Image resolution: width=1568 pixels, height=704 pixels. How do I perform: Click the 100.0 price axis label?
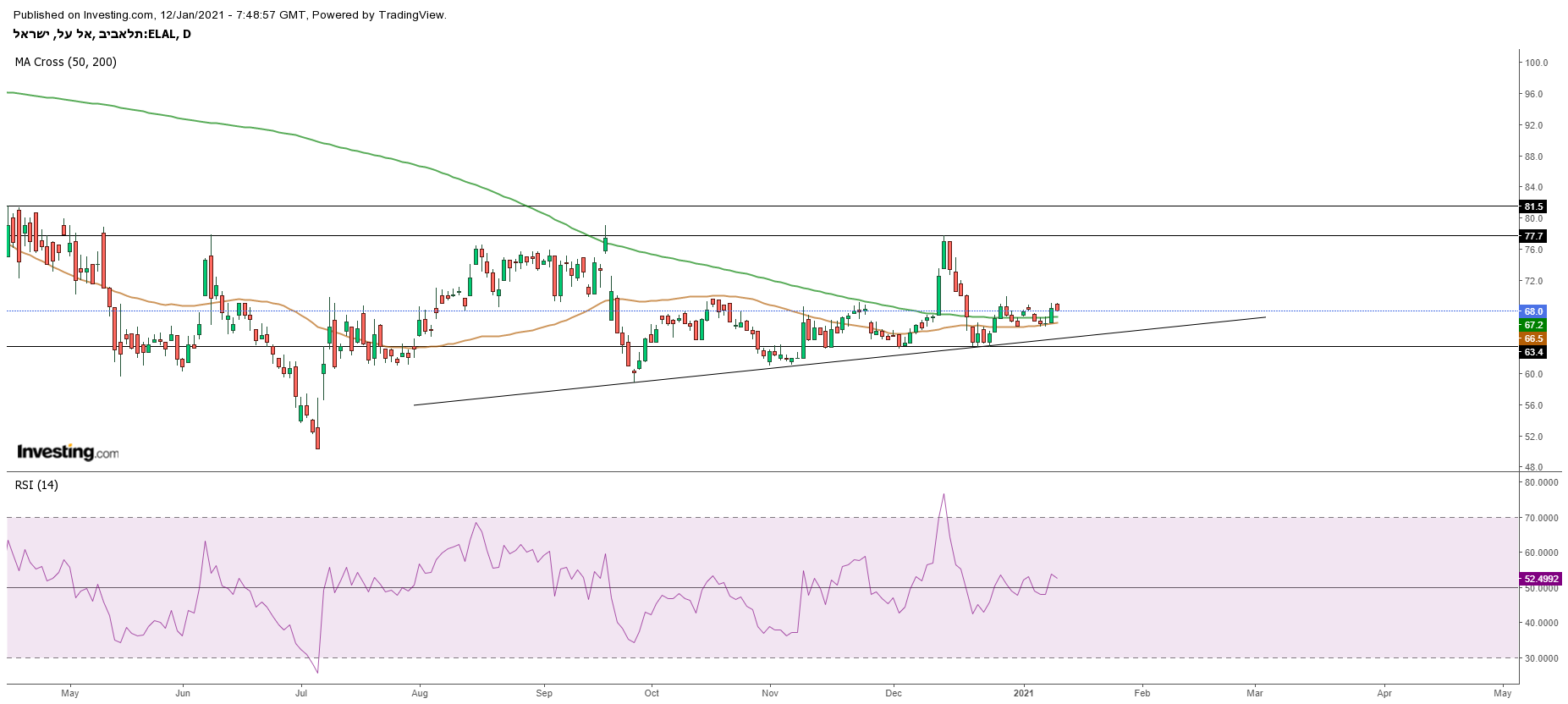(1536, 63)
